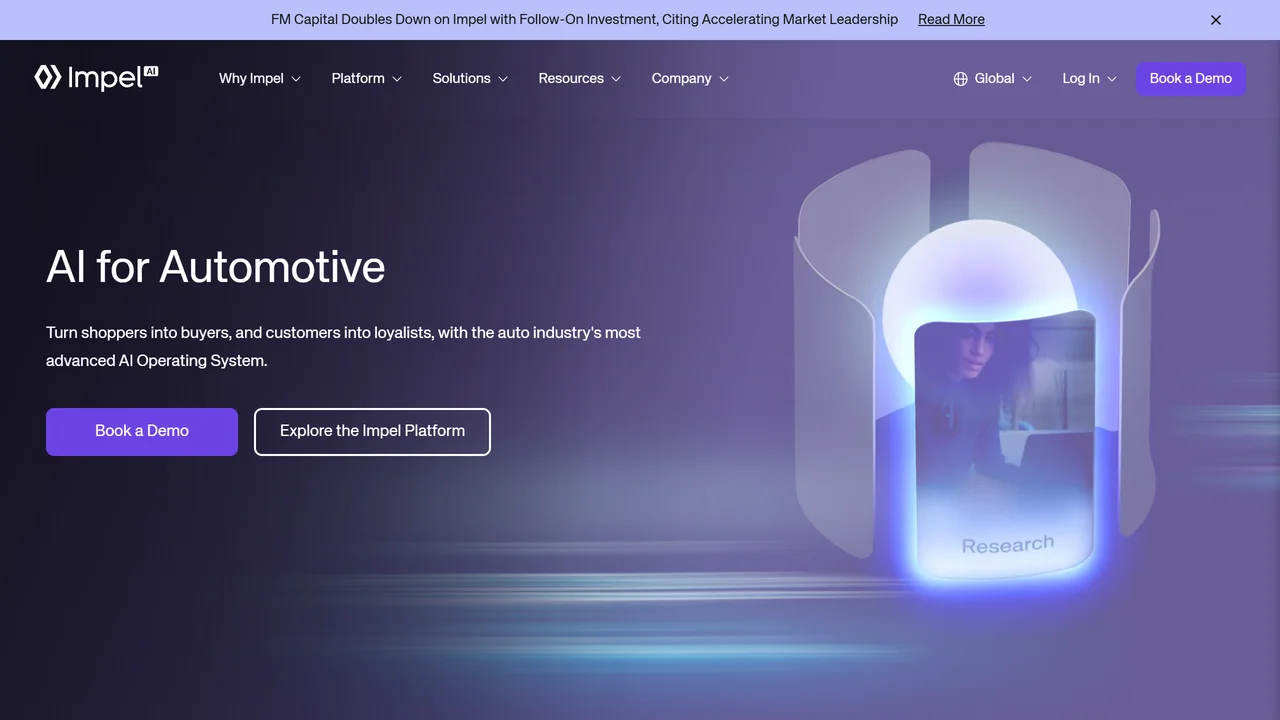
Task: Open the Log In menu
Action: [1090, 78]
